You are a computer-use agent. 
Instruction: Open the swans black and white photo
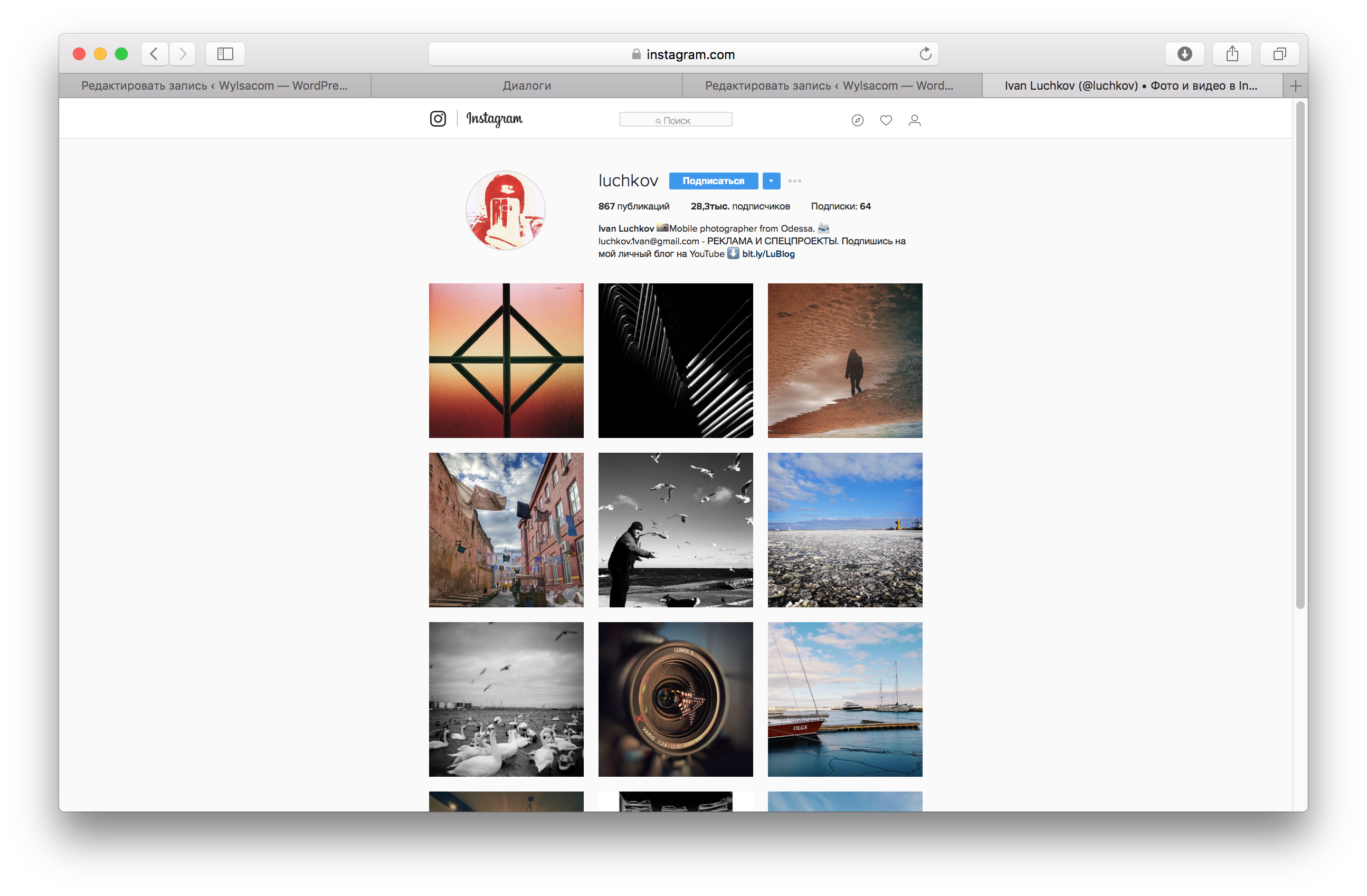click(506, 700)
